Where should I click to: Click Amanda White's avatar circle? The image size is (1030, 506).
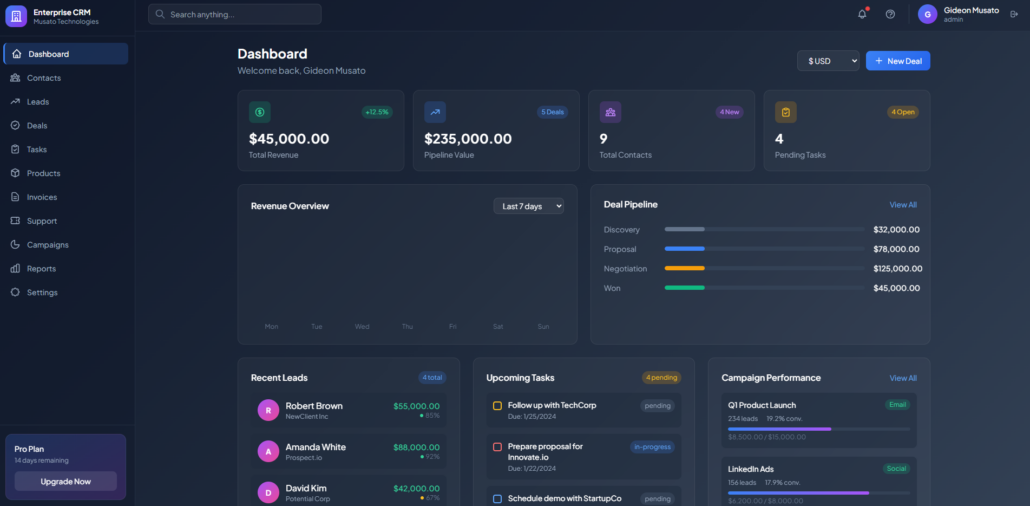point(268,451)
